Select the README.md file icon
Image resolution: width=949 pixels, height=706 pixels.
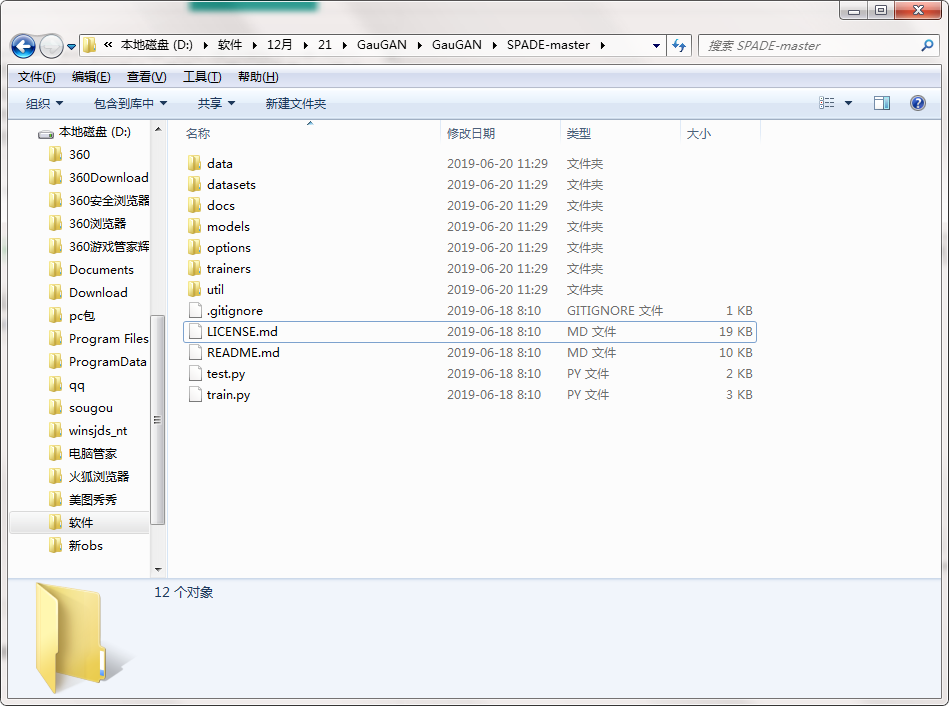coord(195,352)
